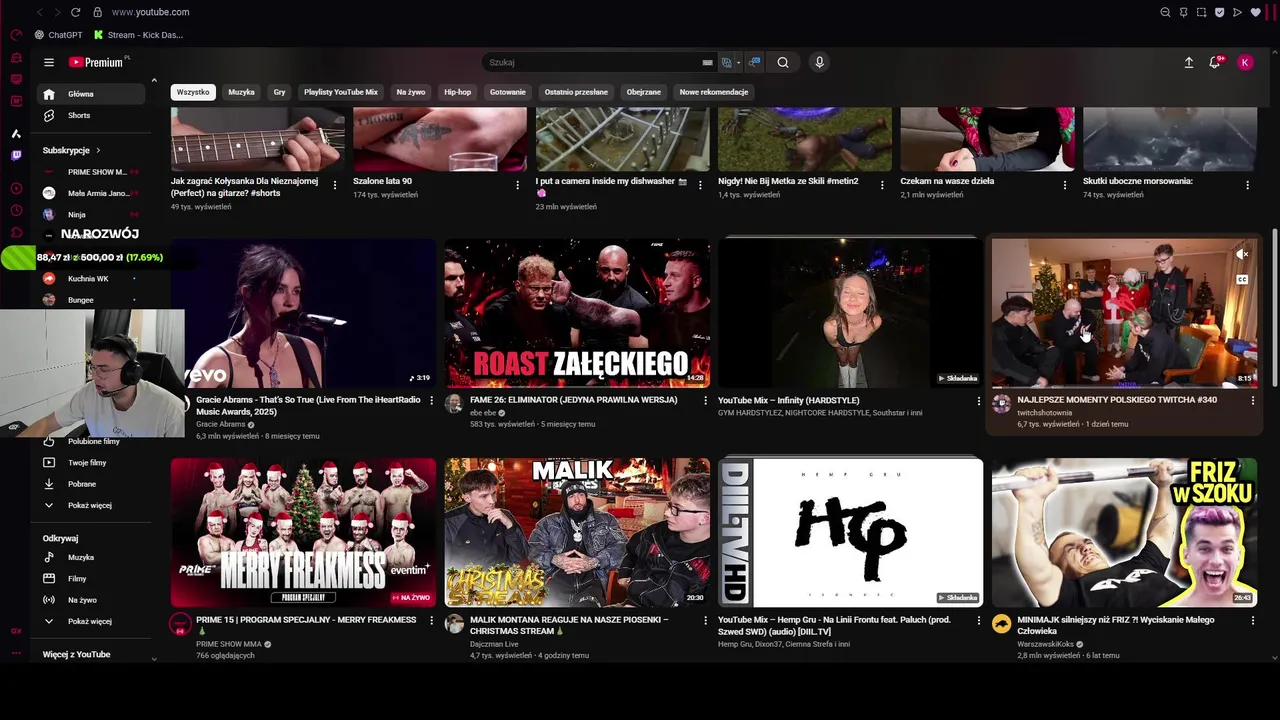Open the Hemp Gru mix thumbnail
Viewport: 1280px width, 720px height.
click(851, 532)
